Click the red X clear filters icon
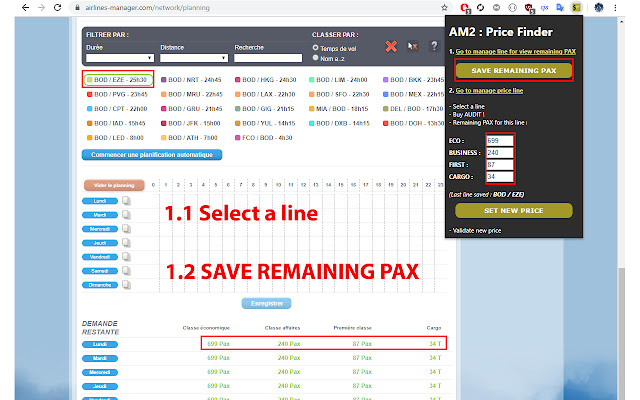 [x=391, y=47]
